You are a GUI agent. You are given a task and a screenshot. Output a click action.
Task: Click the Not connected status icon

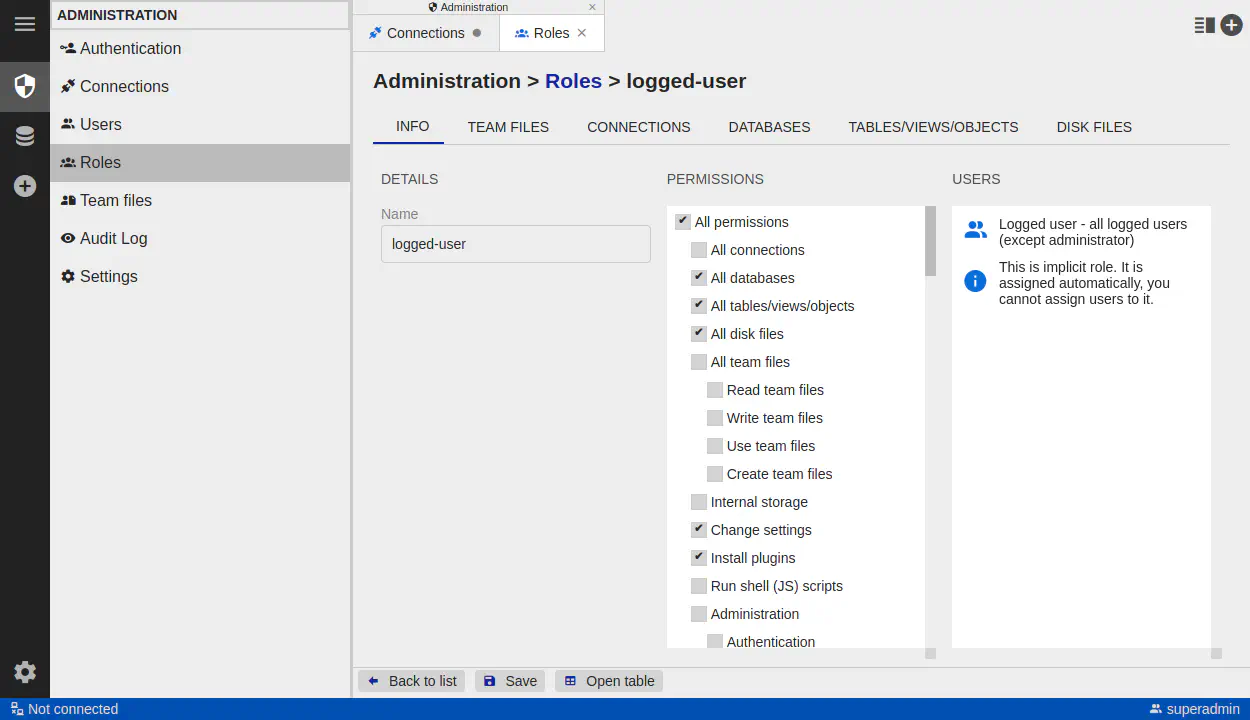17,709
